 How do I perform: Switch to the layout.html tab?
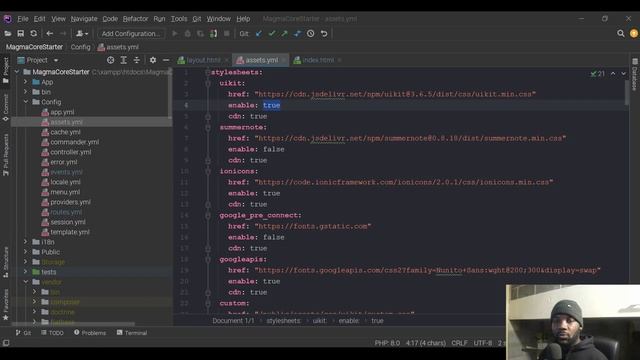[203, 60]
